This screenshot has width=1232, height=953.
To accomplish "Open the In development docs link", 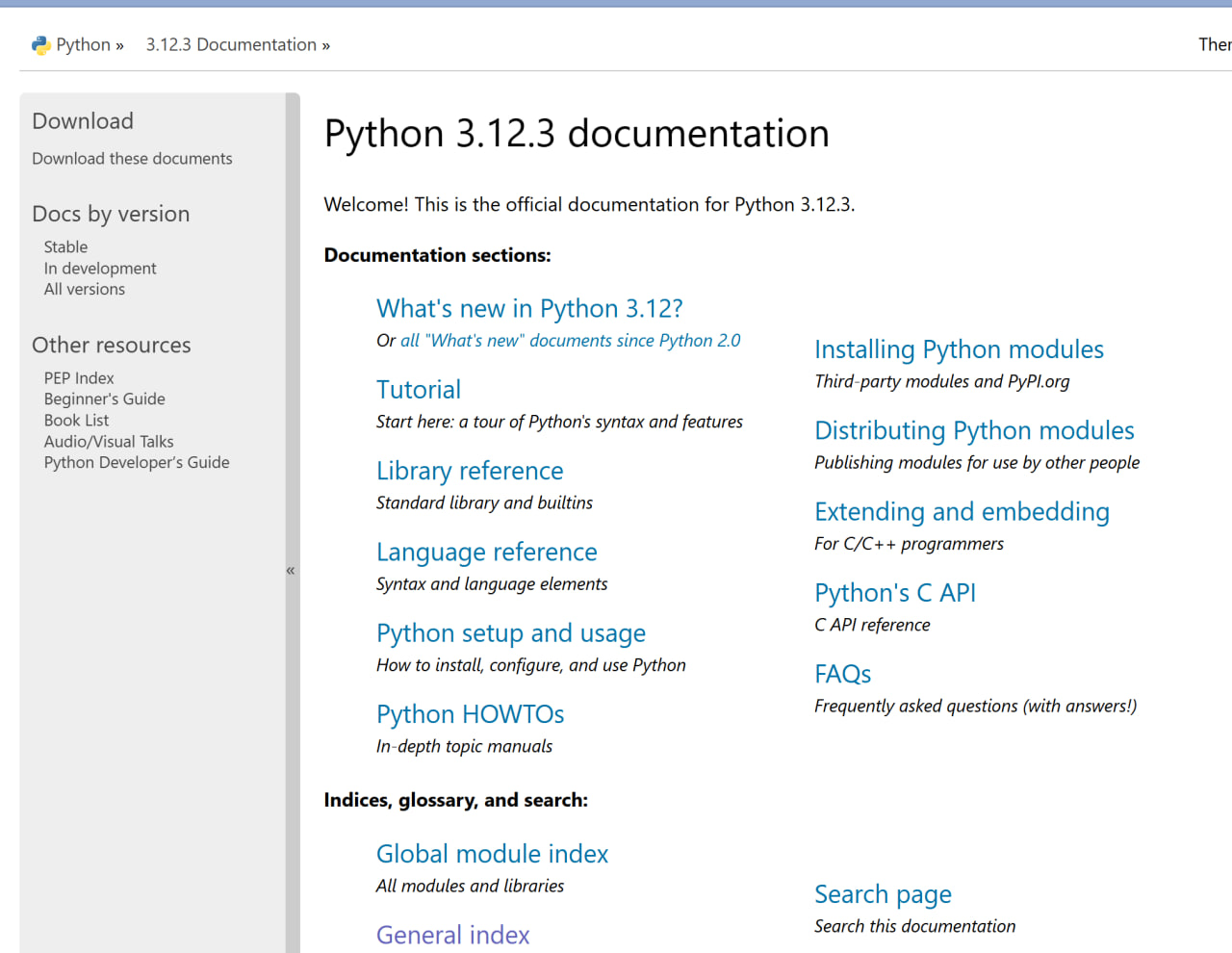I will [x=100, y=269].
